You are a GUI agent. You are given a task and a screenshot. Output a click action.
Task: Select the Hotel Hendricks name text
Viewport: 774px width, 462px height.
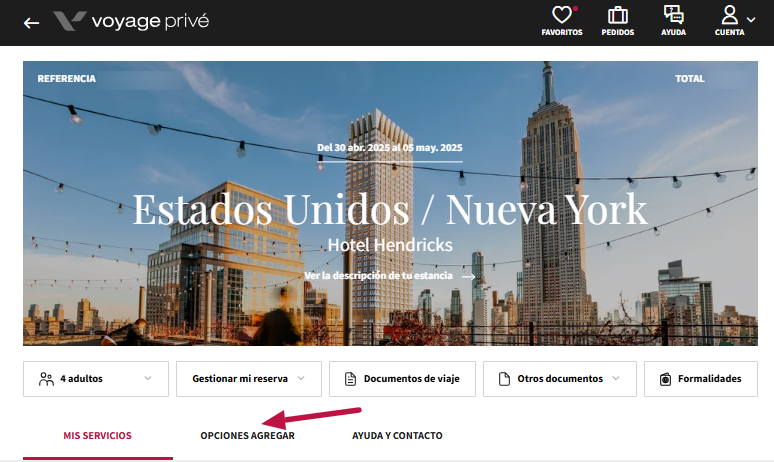pos(390,245)
